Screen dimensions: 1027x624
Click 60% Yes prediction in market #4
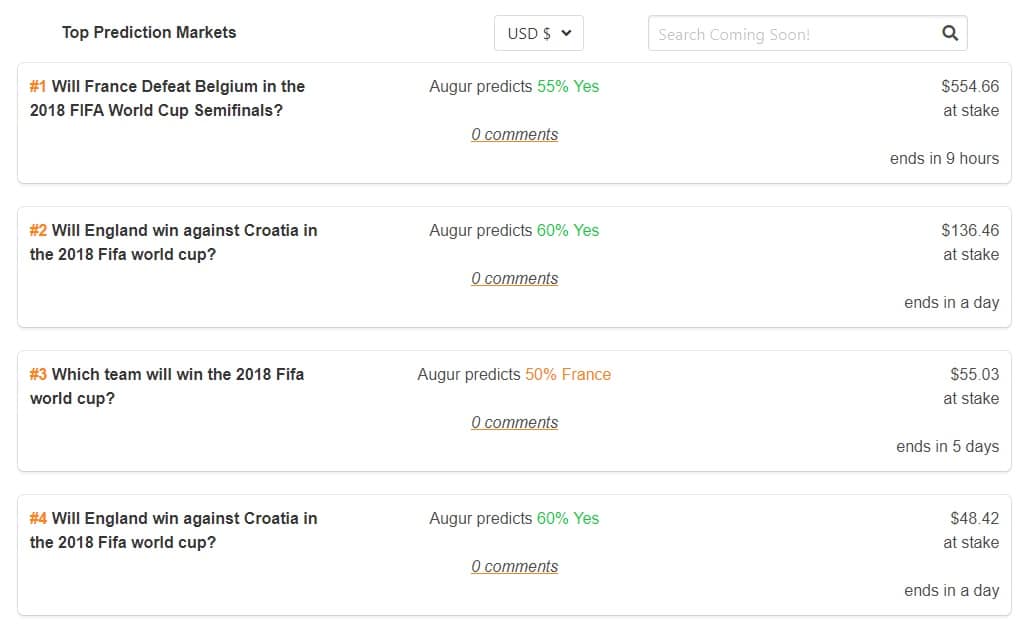click(x=568, y=518)
